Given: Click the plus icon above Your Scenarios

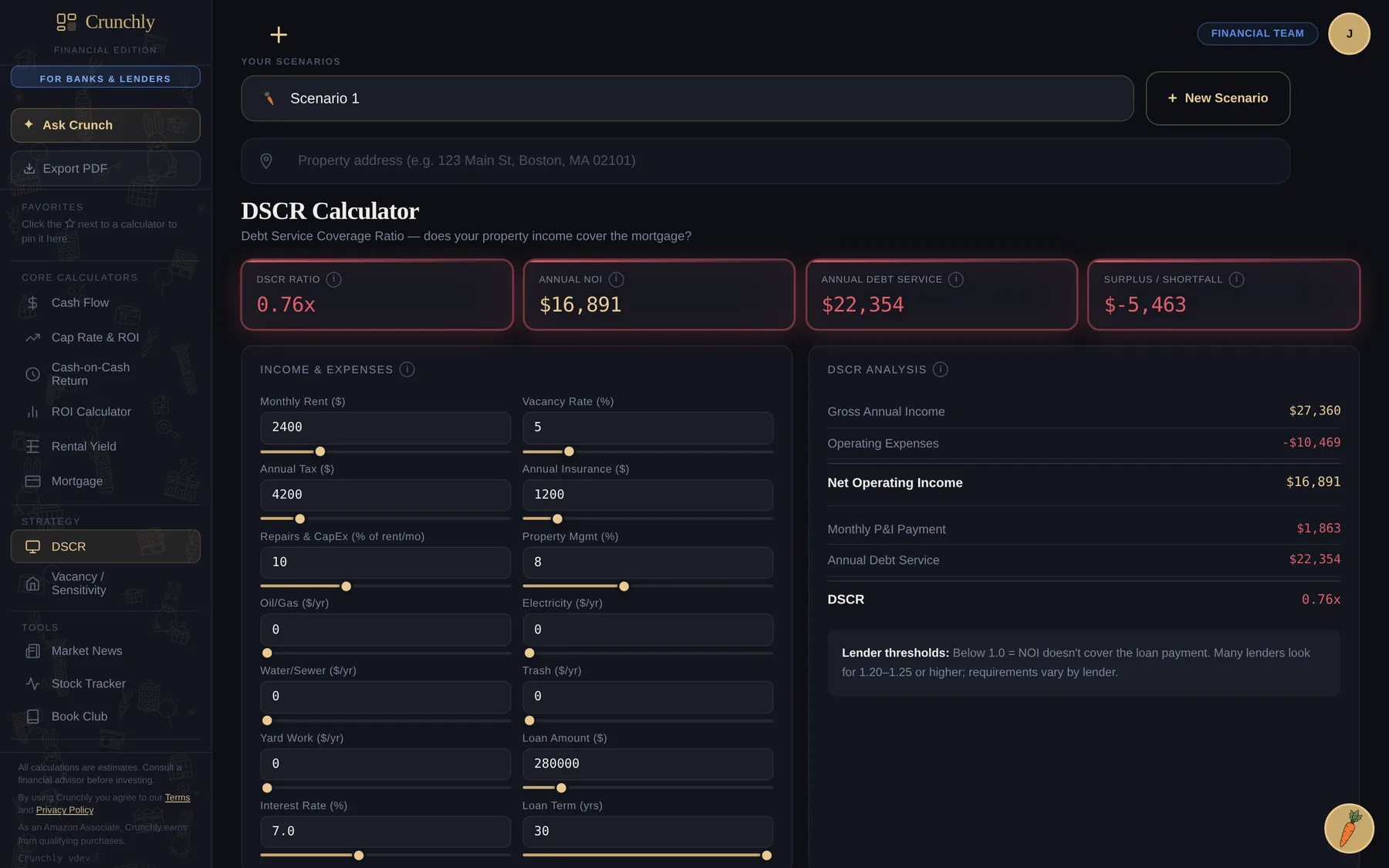Looking at the screenshot, I should (x=279, y=35).
